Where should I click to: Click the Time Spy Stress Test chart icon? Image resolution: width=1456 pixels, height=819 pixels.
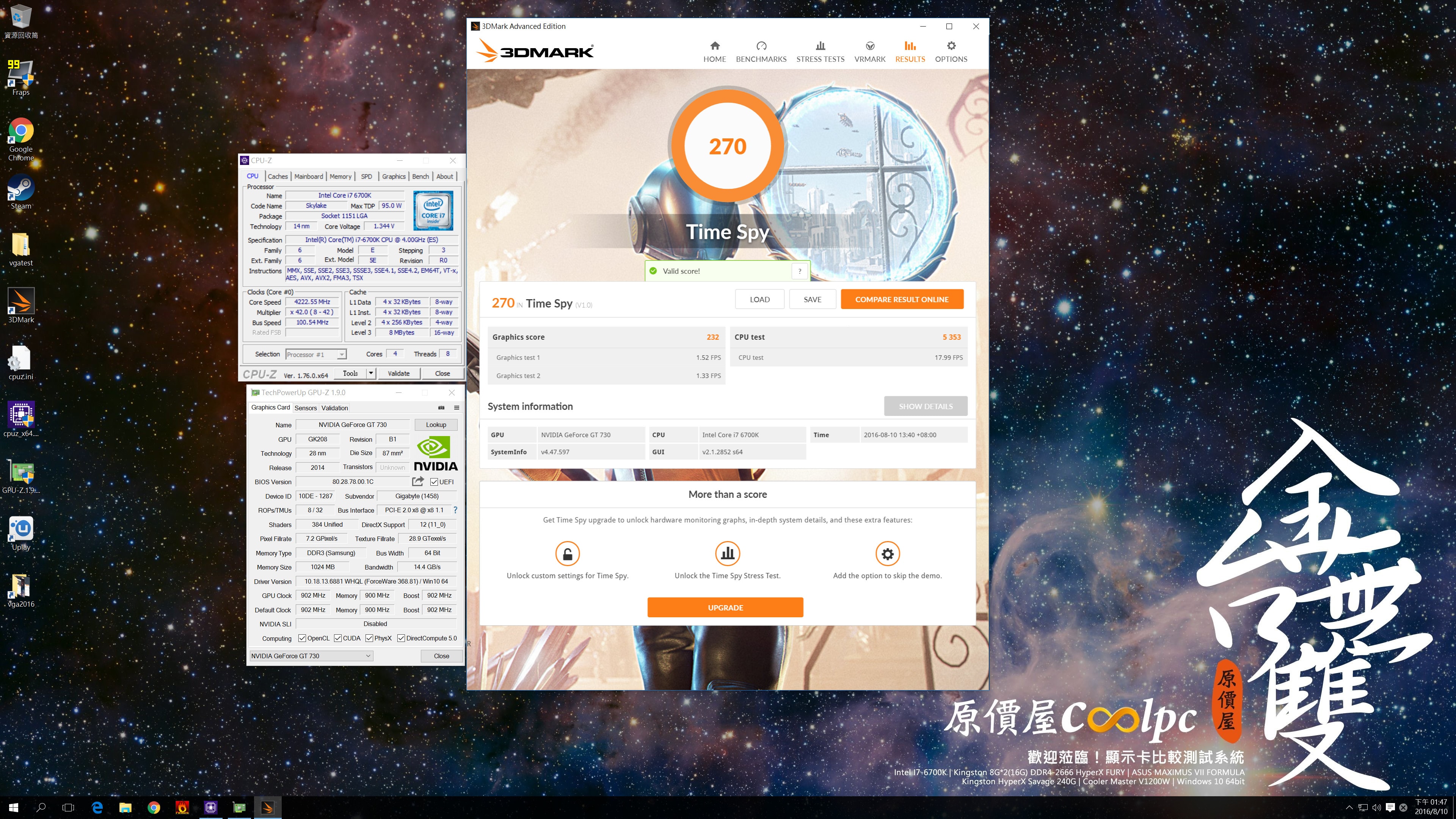click(728, 553)
